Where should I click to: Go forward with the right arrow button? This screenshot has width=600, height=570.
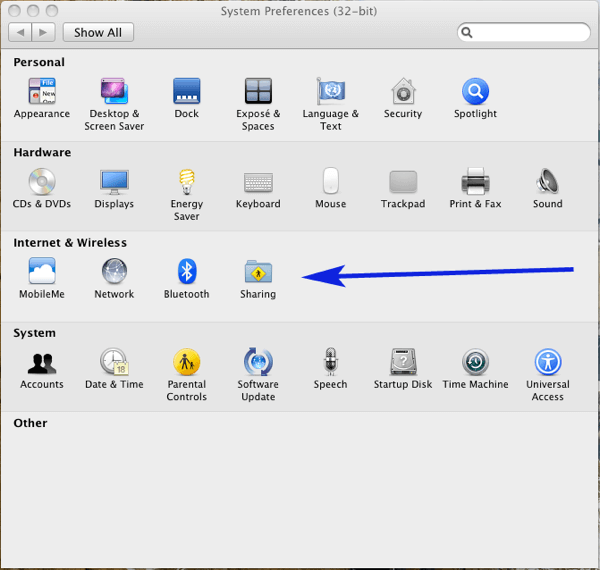(44, 33)
